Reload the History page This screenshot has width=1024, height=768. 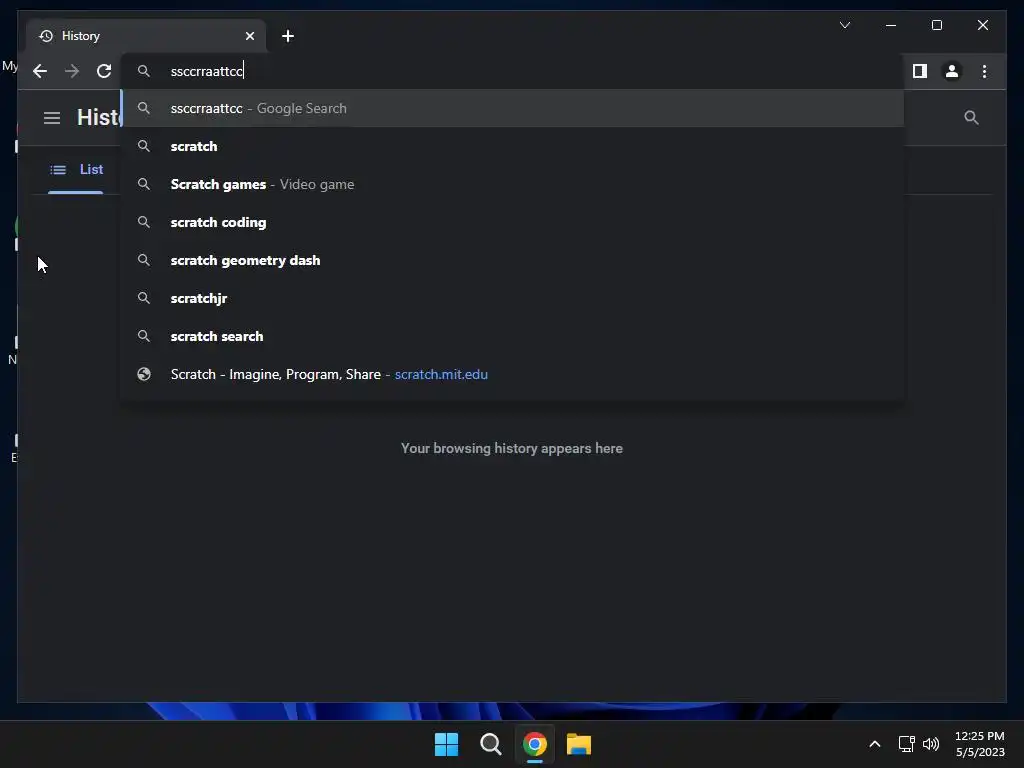[x=104, y=71]
